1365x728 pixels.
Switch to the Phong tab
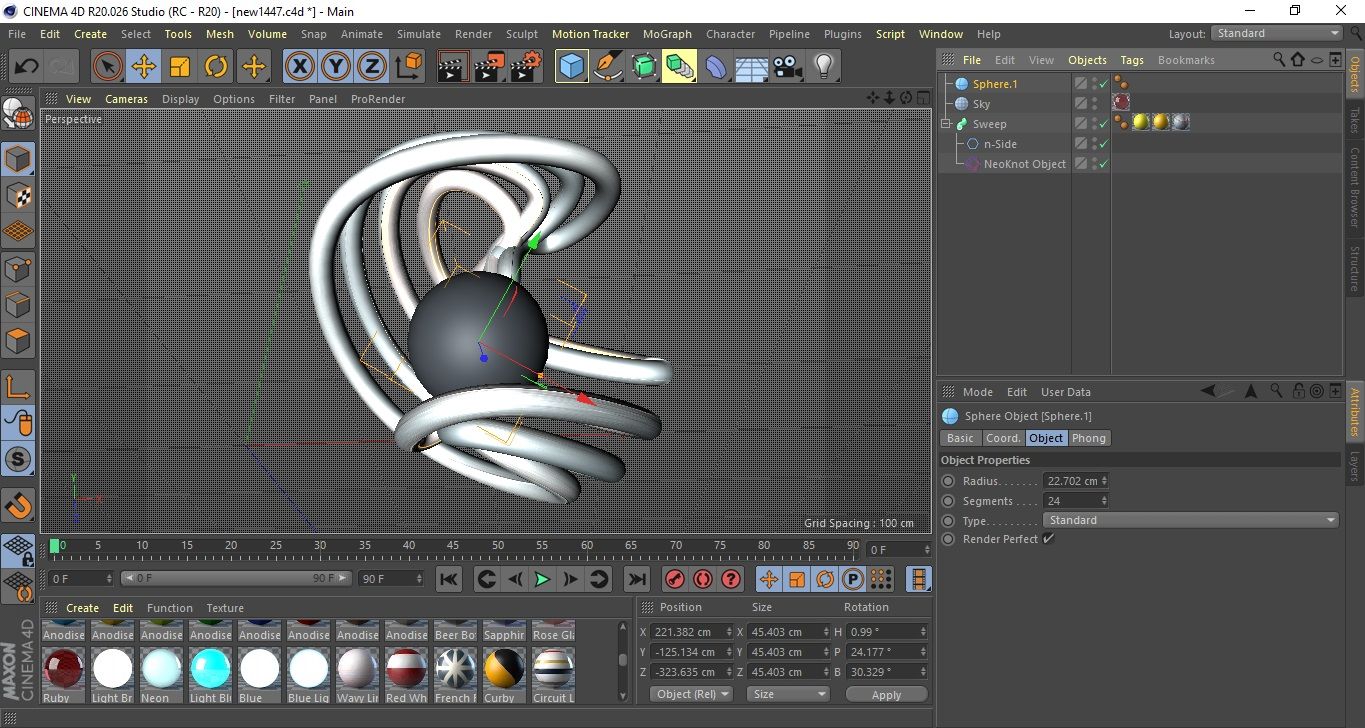click(x=1088, y=438)
